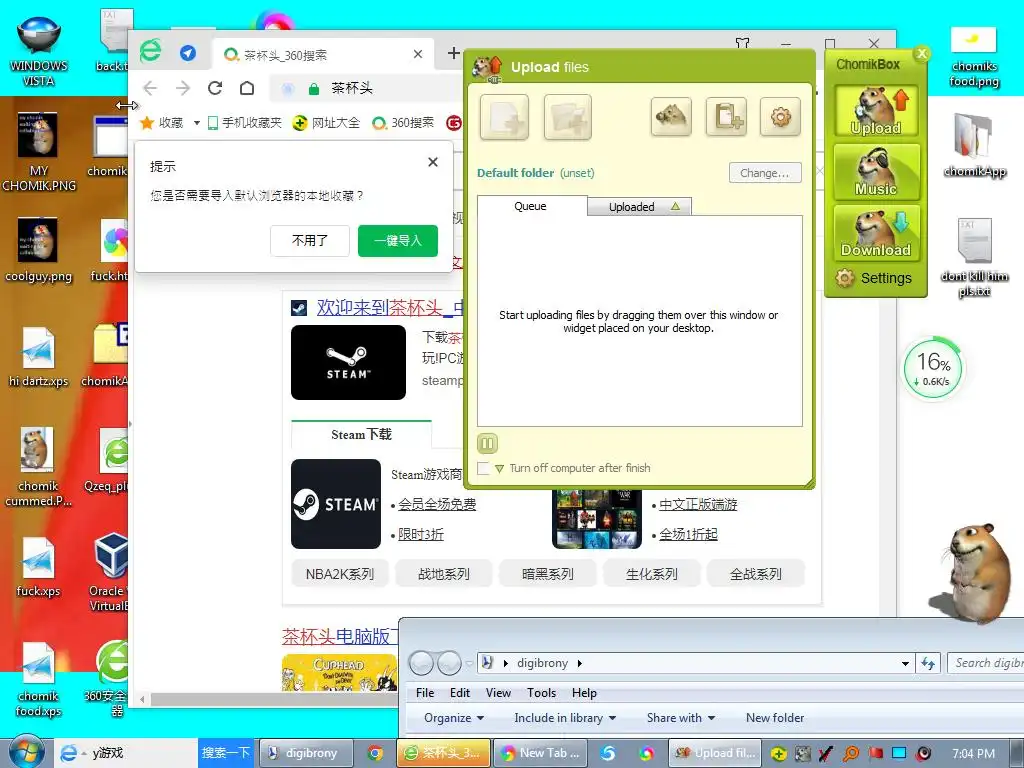Open Settings in the ChomikBox widget
1024x768 pixels.
[x=874, y=278]
